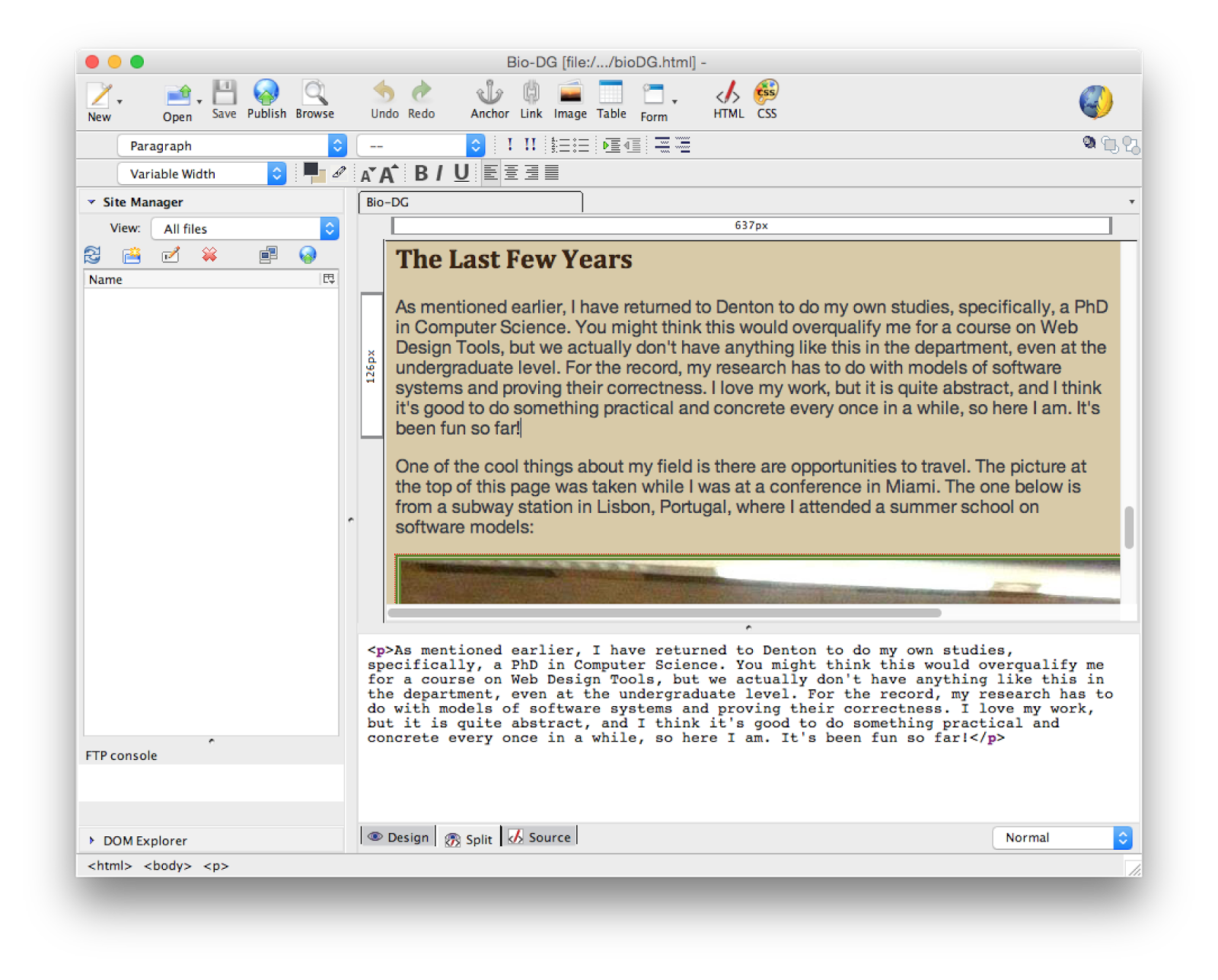Select the <body> tag in the status bar
The image size is (1218, 980).
coord(167,866)
